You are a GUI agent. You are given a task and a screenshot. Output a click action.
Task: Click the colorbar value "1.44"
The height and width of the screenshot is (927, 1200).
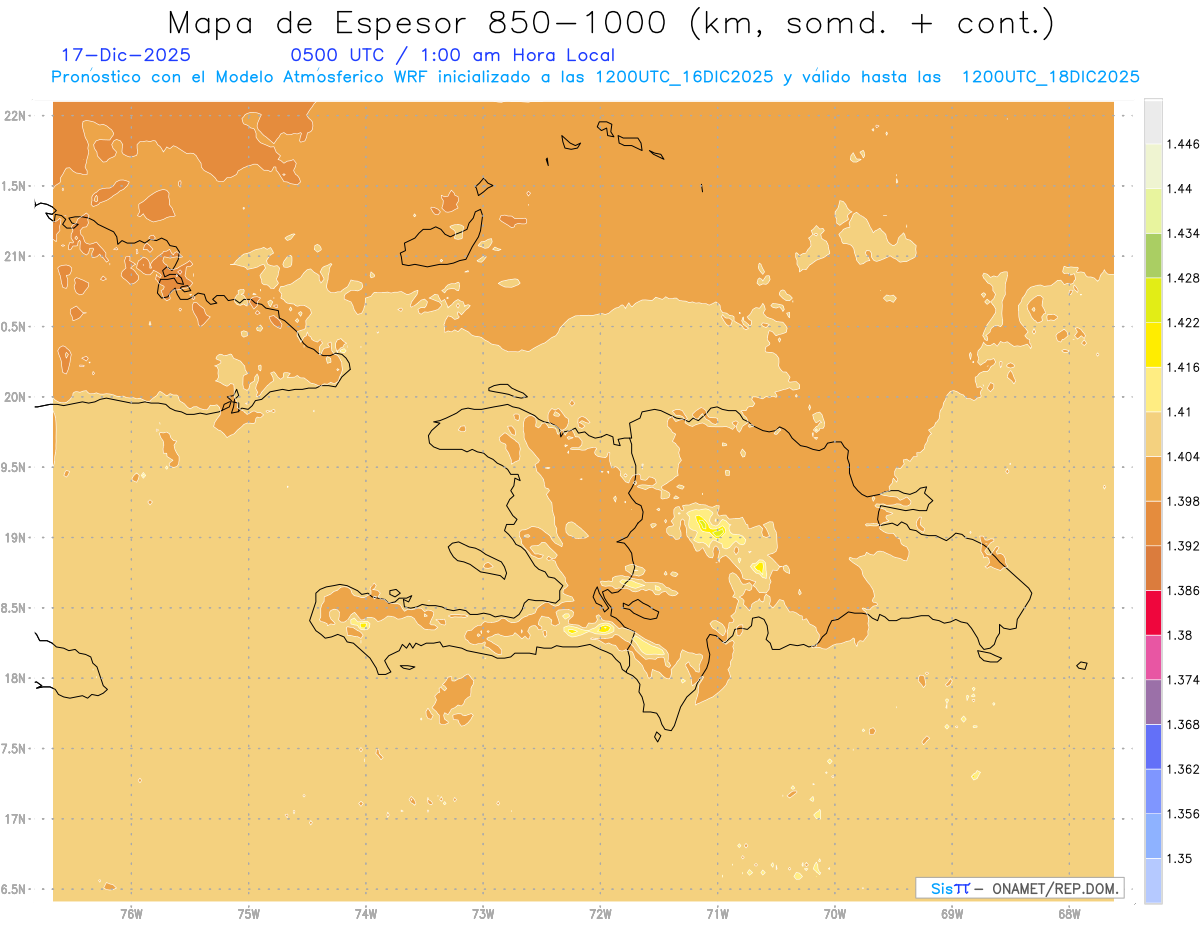(1179, 189)
